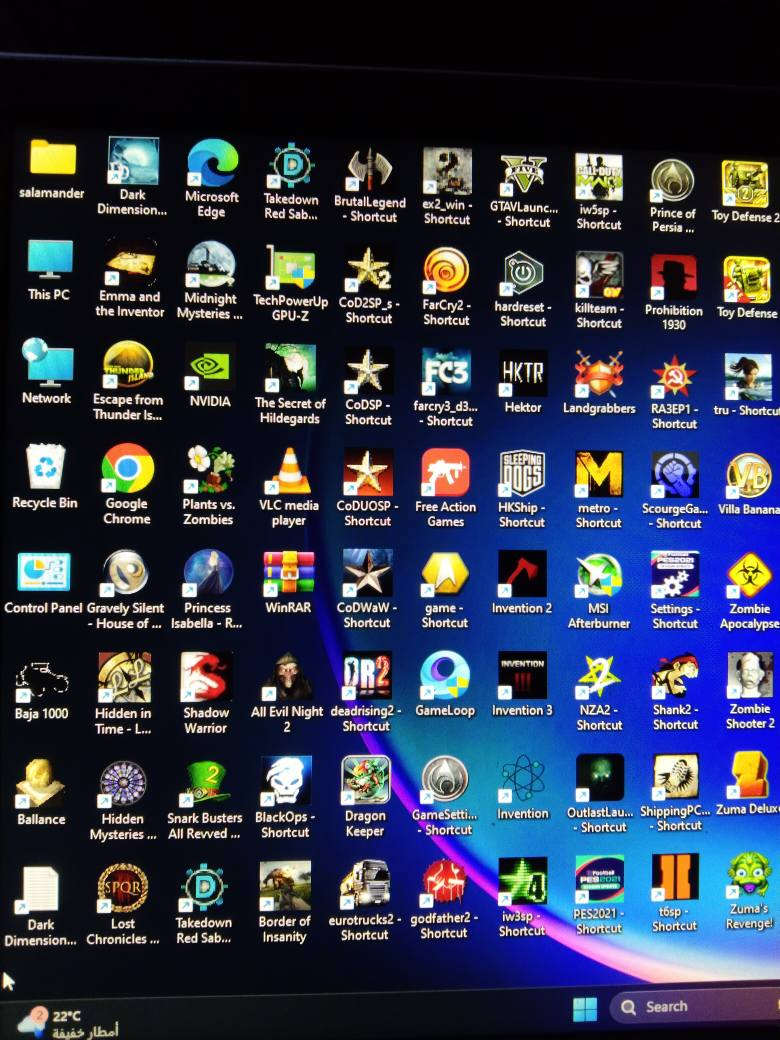Select the Google Chrome desktop icon
The height and width of the screenshot is (1040, 780).
(128, 469)
